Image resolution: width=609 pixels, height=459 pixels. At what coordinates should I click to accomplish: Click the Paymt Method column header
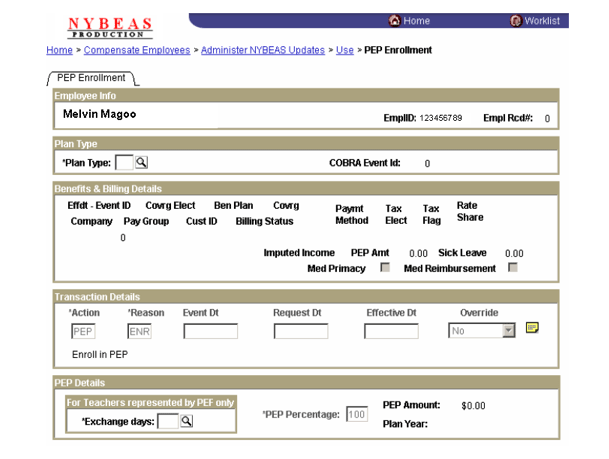[x=352, y=214]
